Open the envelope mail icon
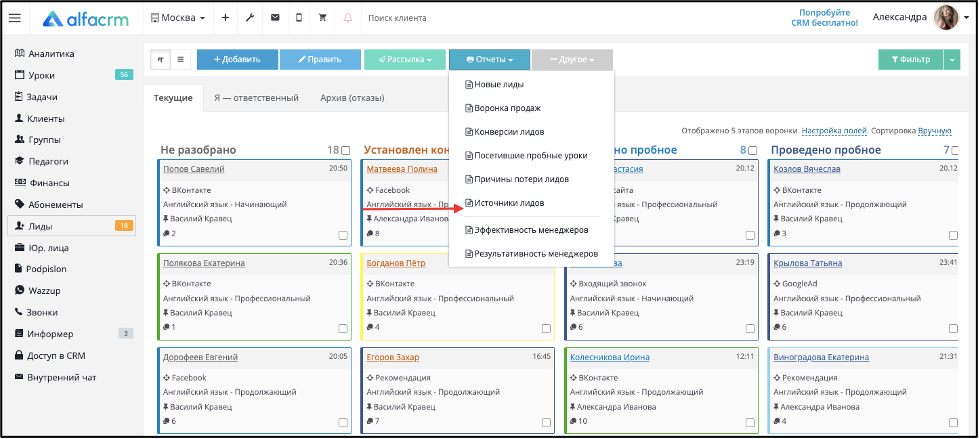The height and width of the screenshot is (439, 979). coord(275,18)
